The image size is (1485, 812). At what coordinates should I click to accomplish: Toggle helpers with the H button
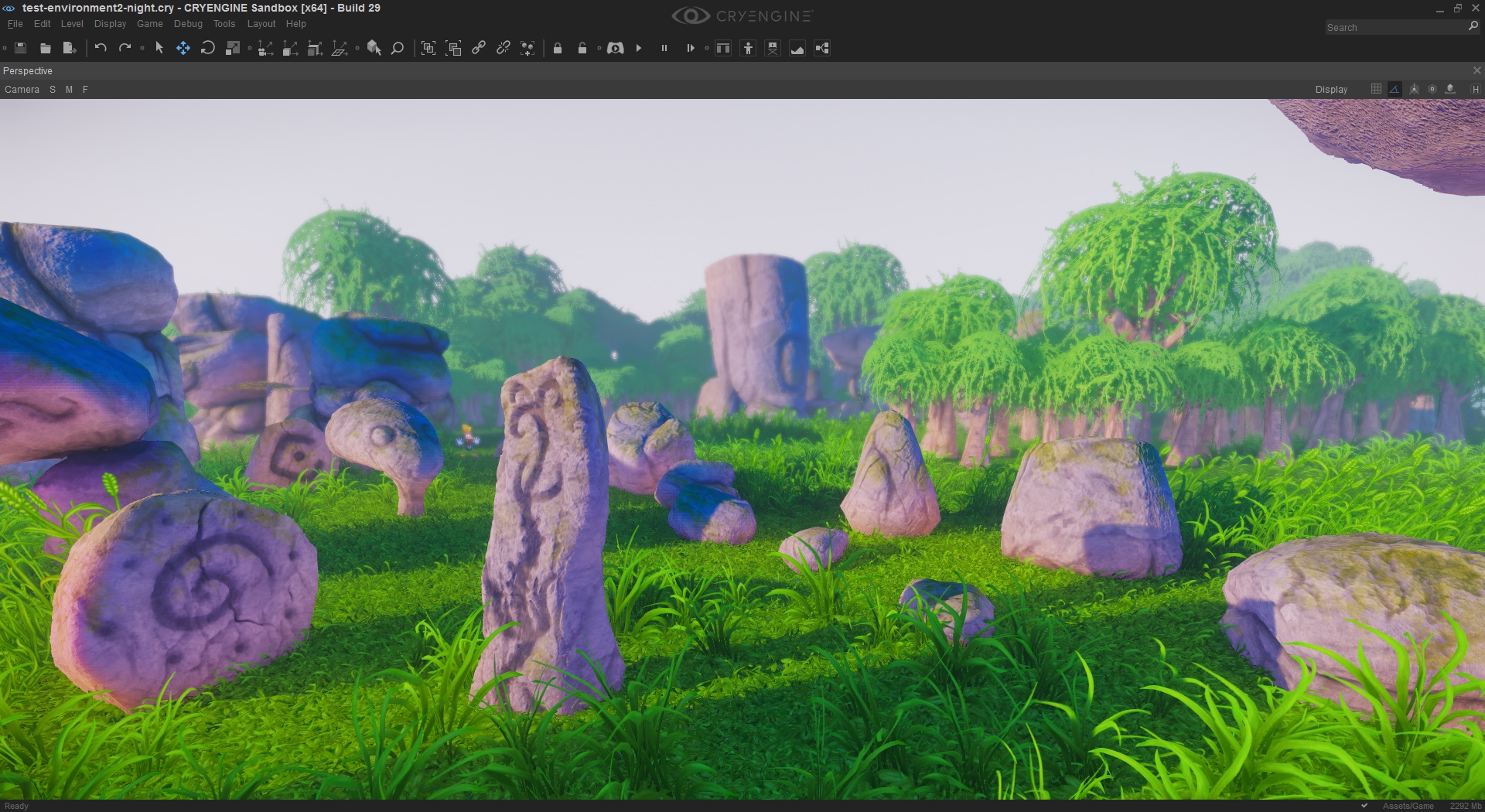tap(1475, 90)
